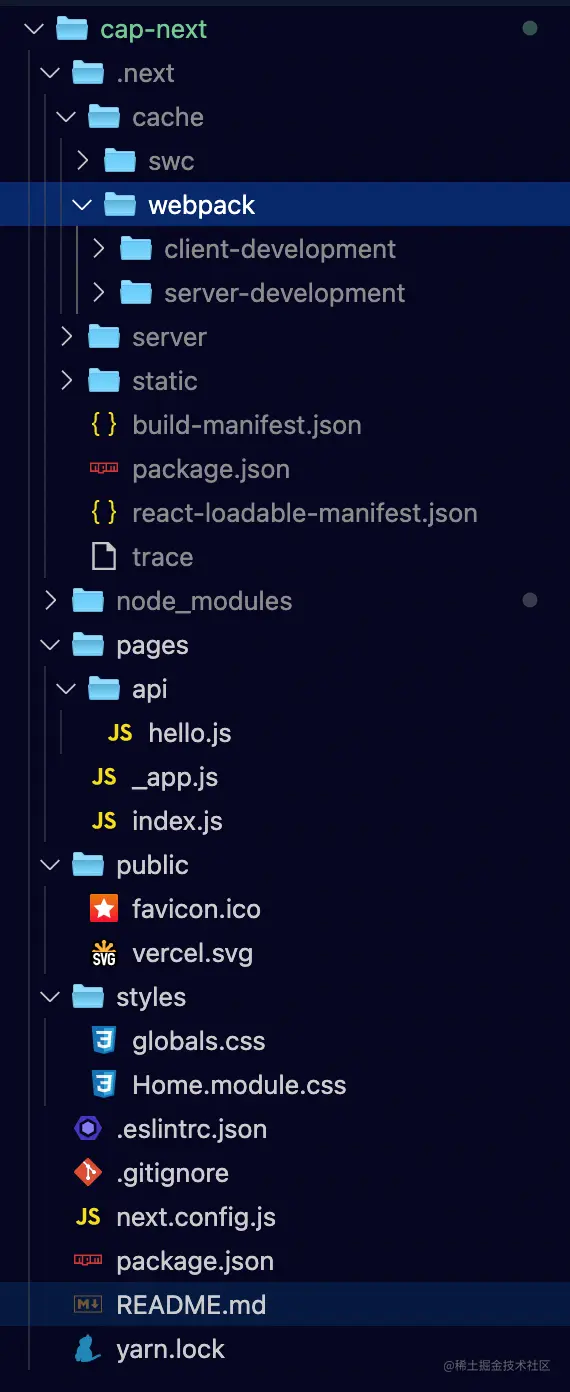Screen dimensions: 570x1392
Task: Click the npm icon by root package.json
Action: pos(88,1261)
